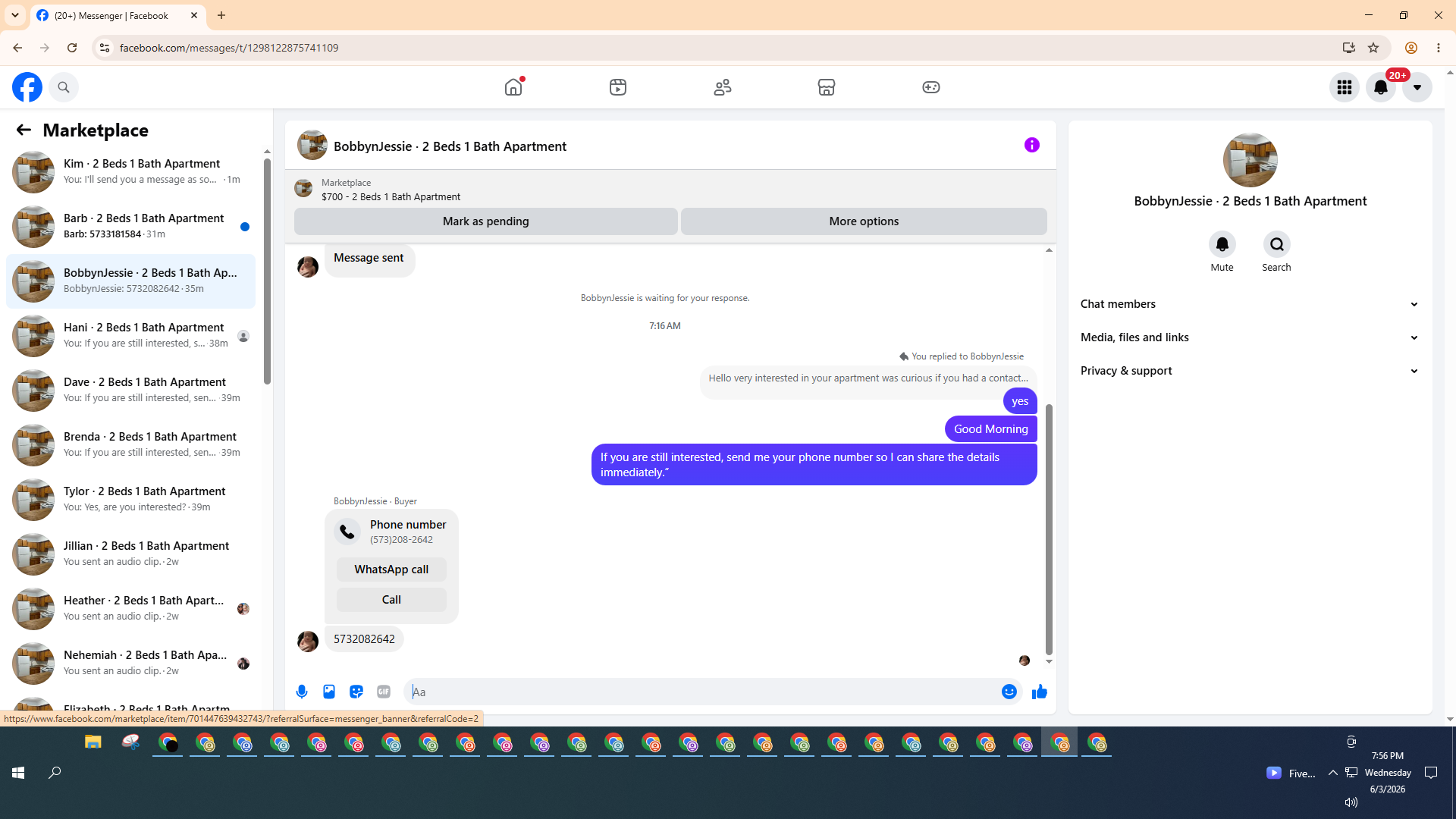Open Hani apartment conversation
1456x819 pixels.
click(130, 336)
